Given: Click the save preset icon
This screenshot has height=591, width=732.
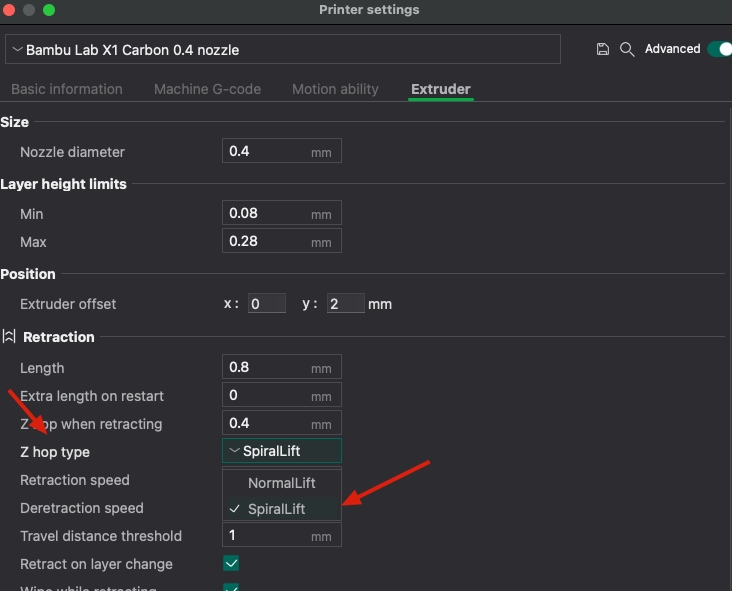Looking at the screenshot, I should click(602, 49).
